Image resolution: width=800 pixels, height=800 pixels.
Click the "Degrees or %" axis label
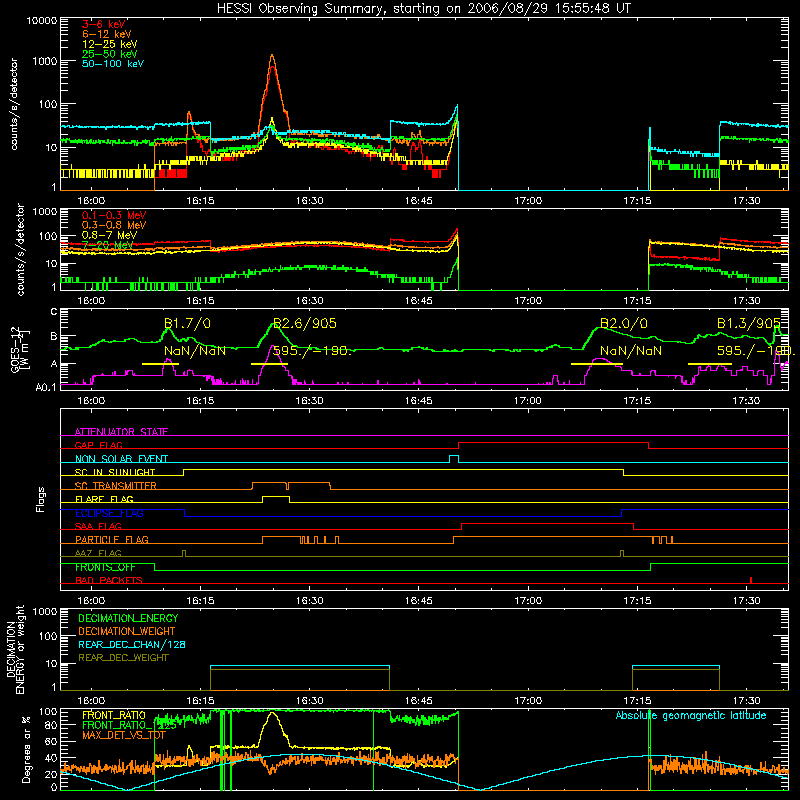[x=26, y=749]
